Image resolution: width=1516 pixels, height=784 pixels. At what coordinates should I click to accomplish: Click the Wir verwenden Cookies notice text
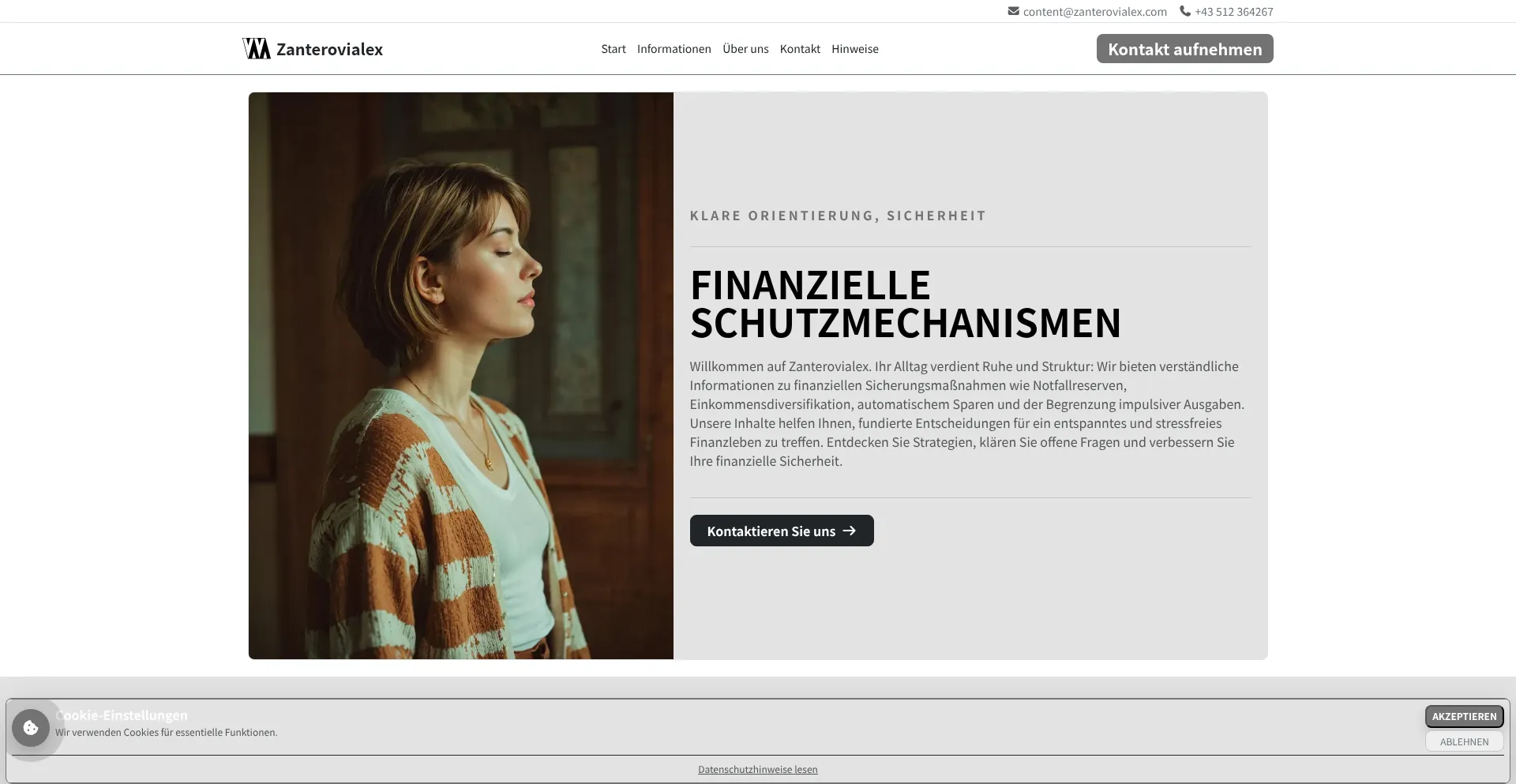pos(167,733)
